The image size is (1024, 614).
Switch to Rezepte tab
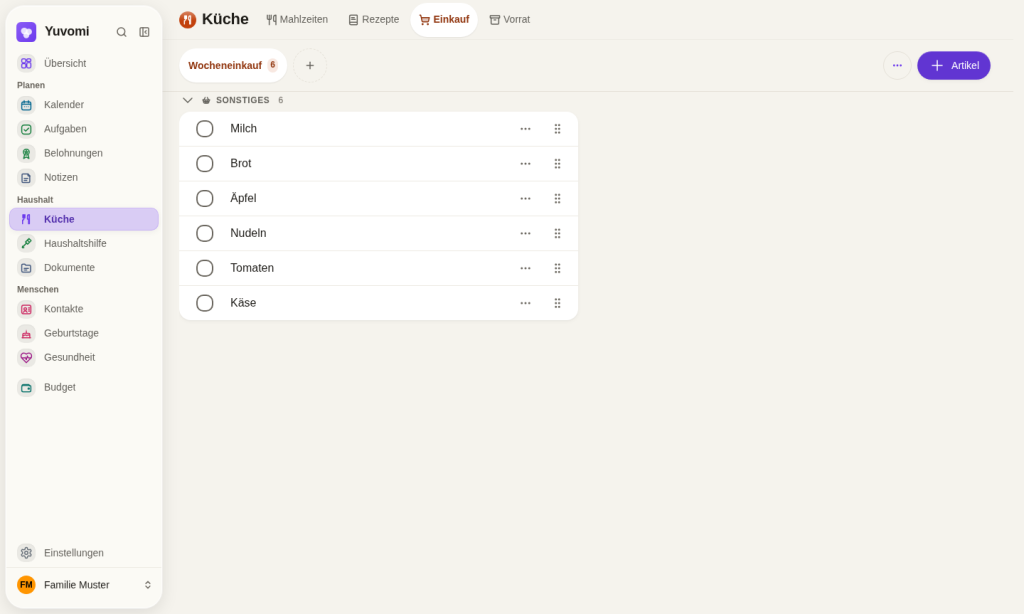(374, 20)
